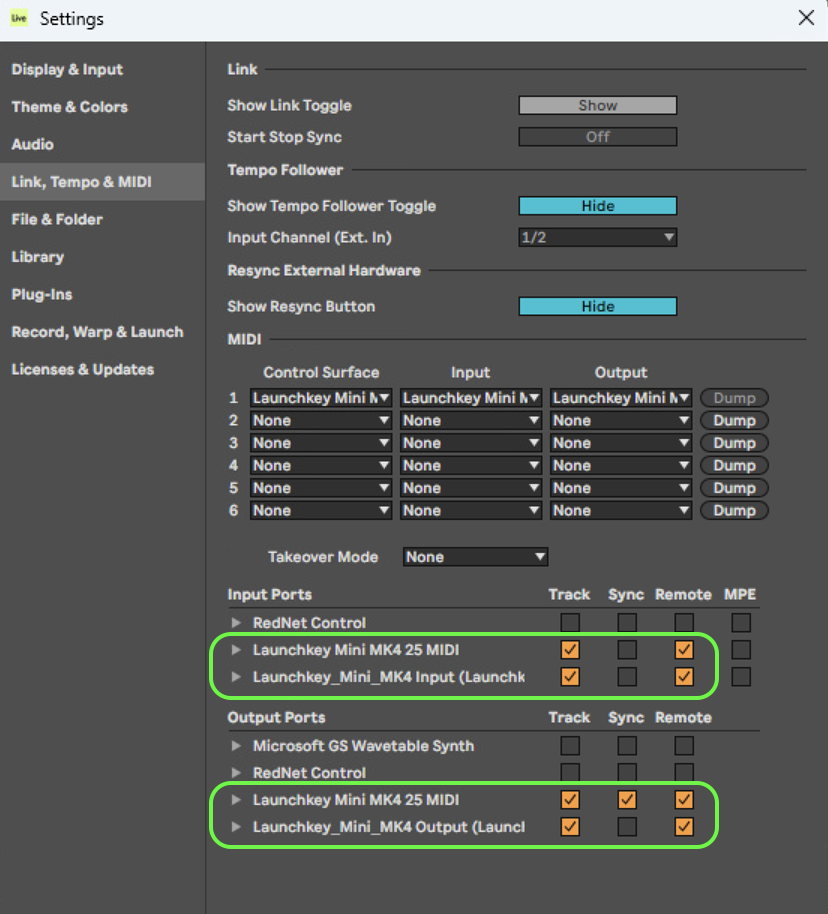
Task: Enable Track for RedNet Control input
Action: (x=570, y=623)
